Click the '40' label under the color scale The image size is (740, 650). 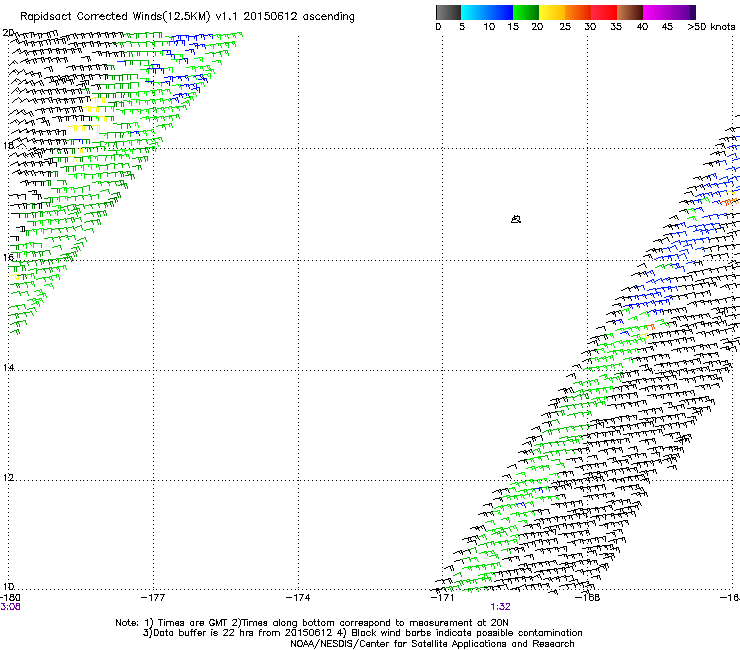click(642, 27)
